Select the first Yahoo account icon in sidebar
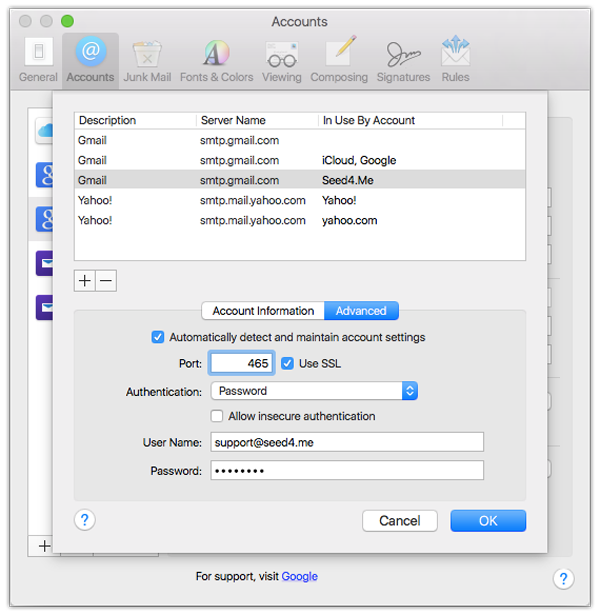 point(44,263)
